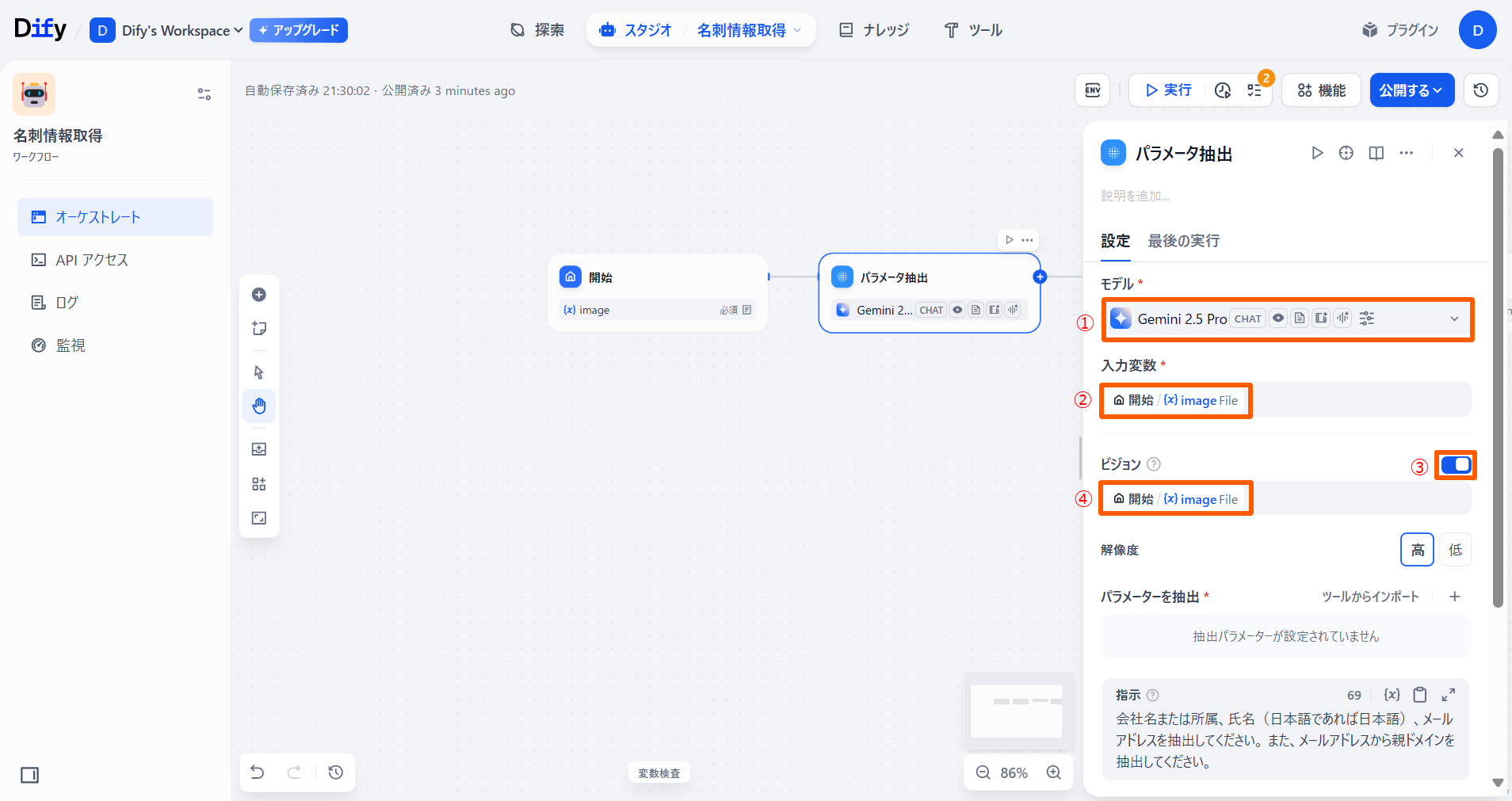
Task: Select 低 resolution option
Action: tap(1455, 550)
